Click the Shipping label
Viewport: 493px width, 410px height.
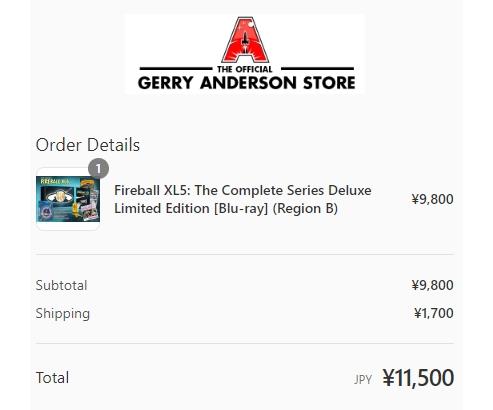(63, 314)
